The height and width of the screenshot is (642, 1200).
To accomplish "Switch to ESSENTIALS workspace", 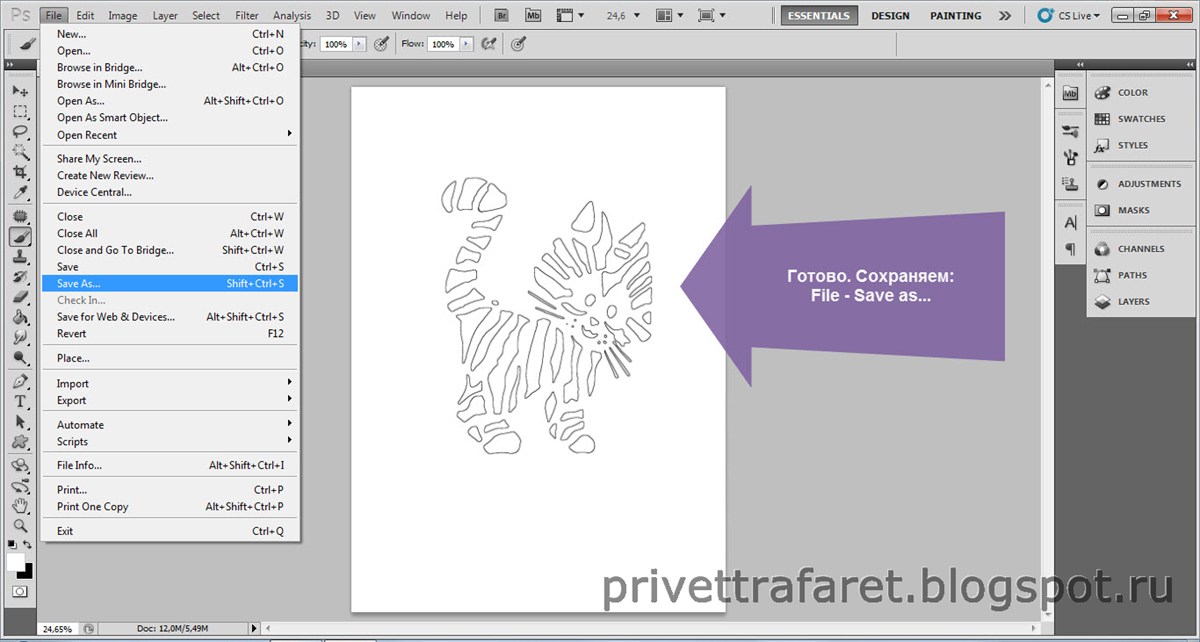I will [819, 16].
